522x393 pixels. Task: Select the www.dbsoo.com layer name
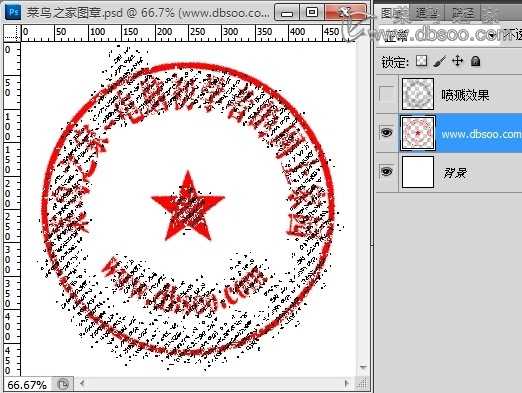tap(481, 134)
